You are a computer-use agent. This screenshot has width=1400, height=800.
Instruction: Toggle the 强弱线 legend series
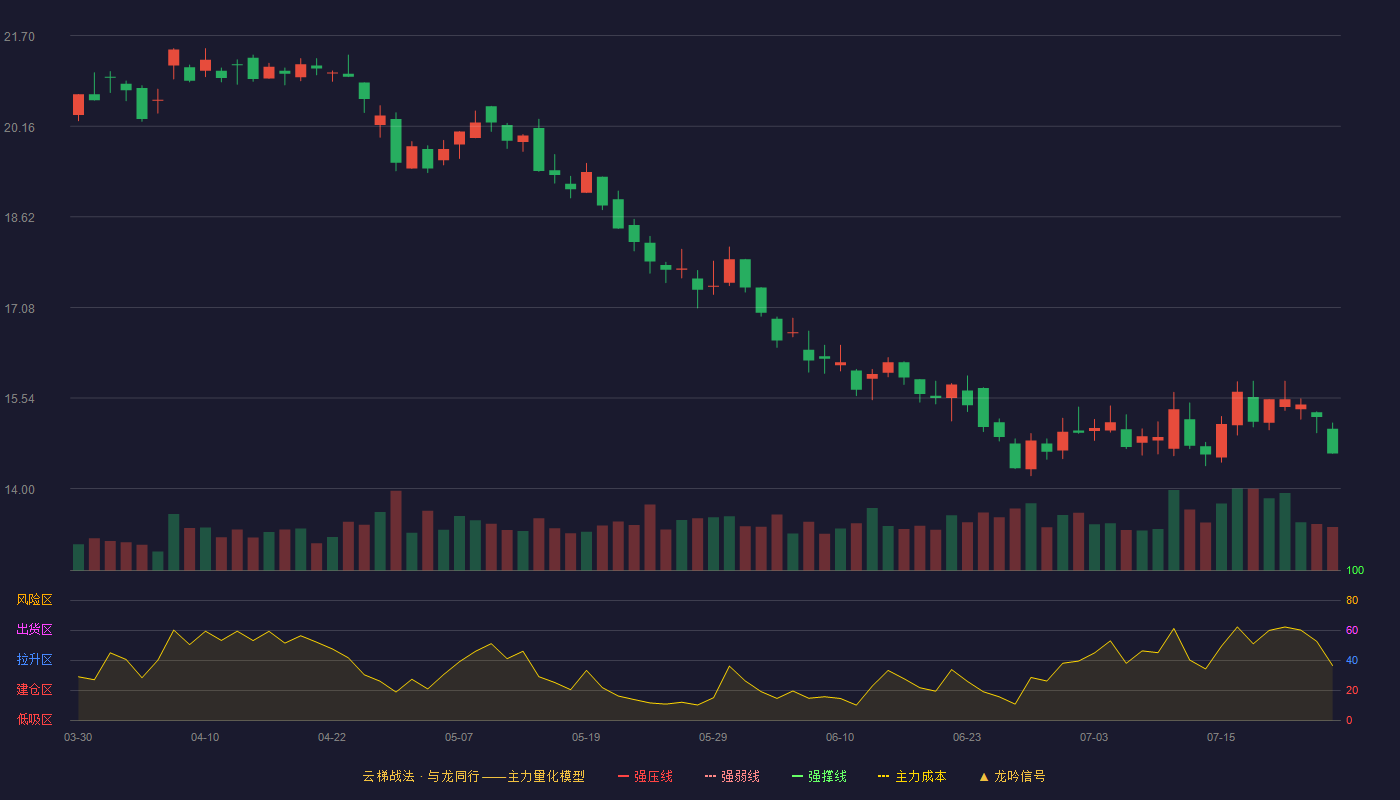[732, 776]
